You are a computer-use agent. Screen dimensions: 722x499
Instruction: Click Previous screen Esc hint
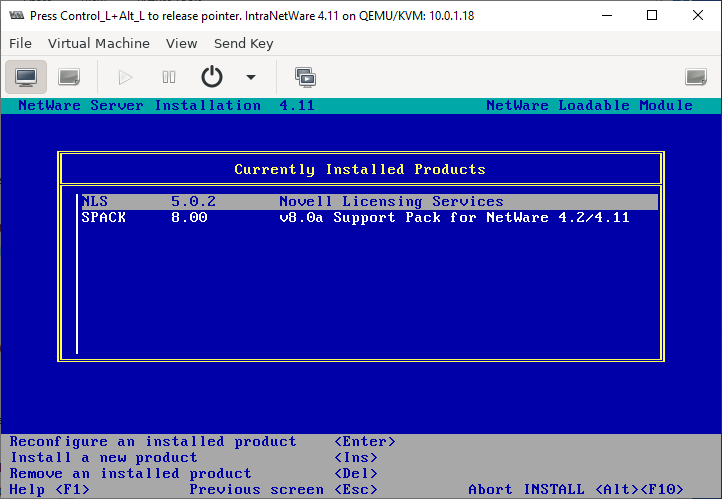(284, 489)
